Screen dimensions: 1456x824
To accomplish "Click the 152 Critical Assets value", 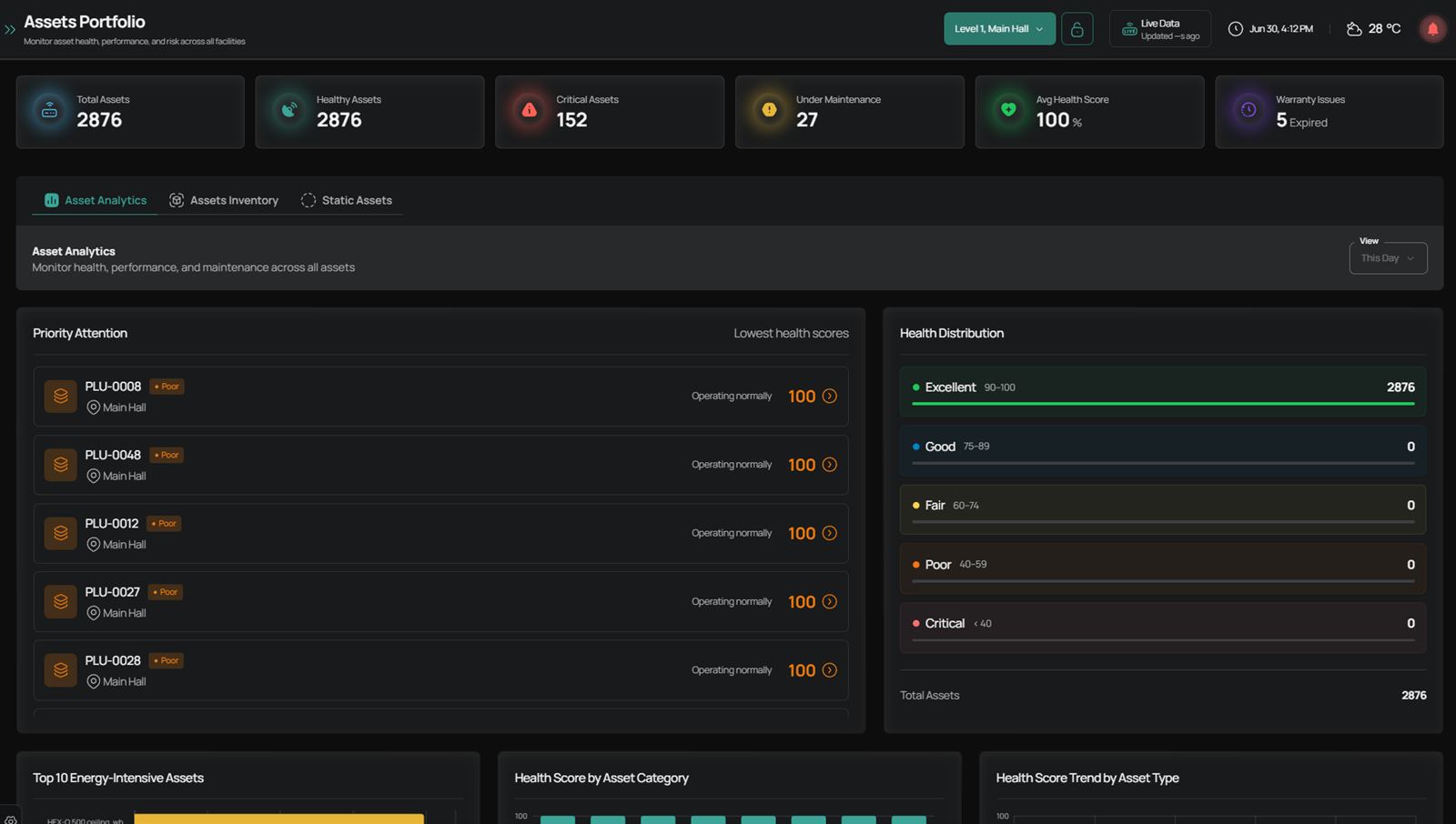I will [571, 120].
